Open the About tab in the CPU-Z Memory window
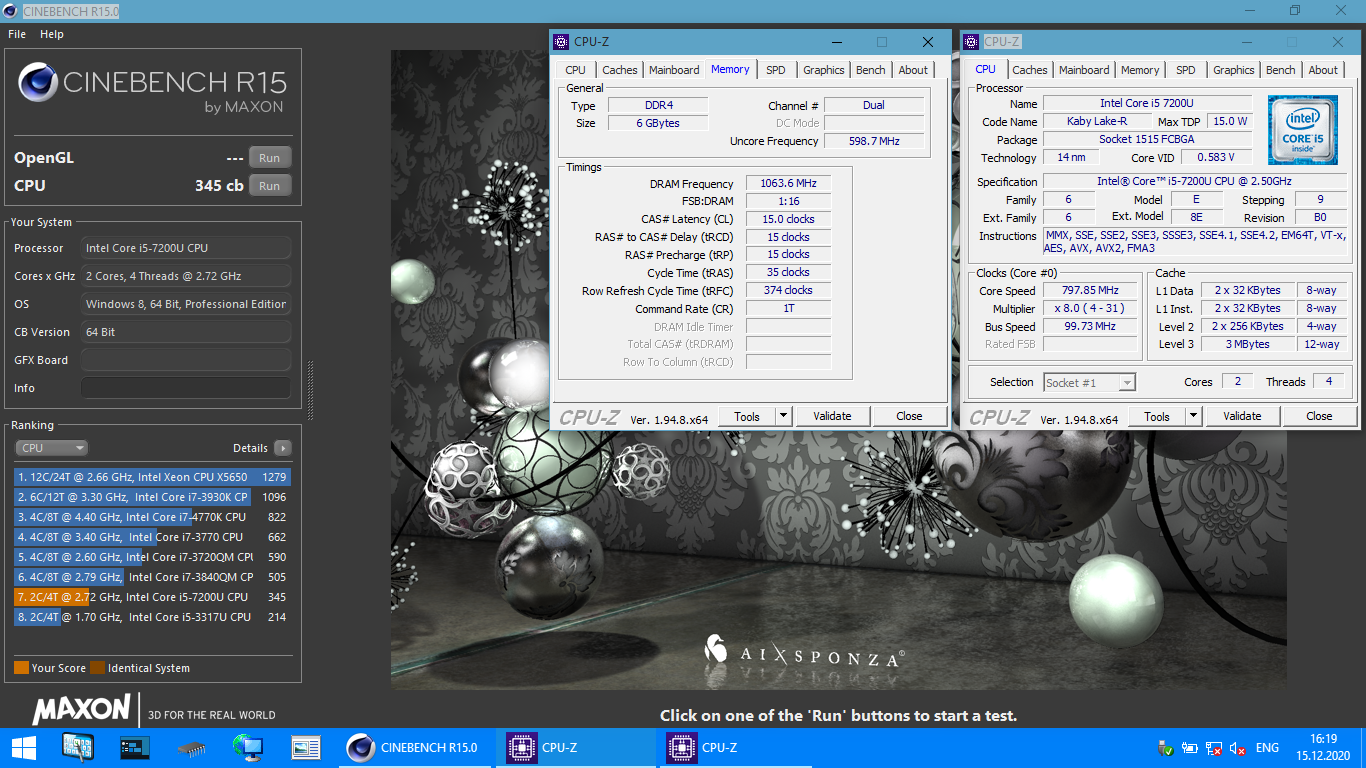Screen dimensions: 1366x768 [x=913, y=70]
